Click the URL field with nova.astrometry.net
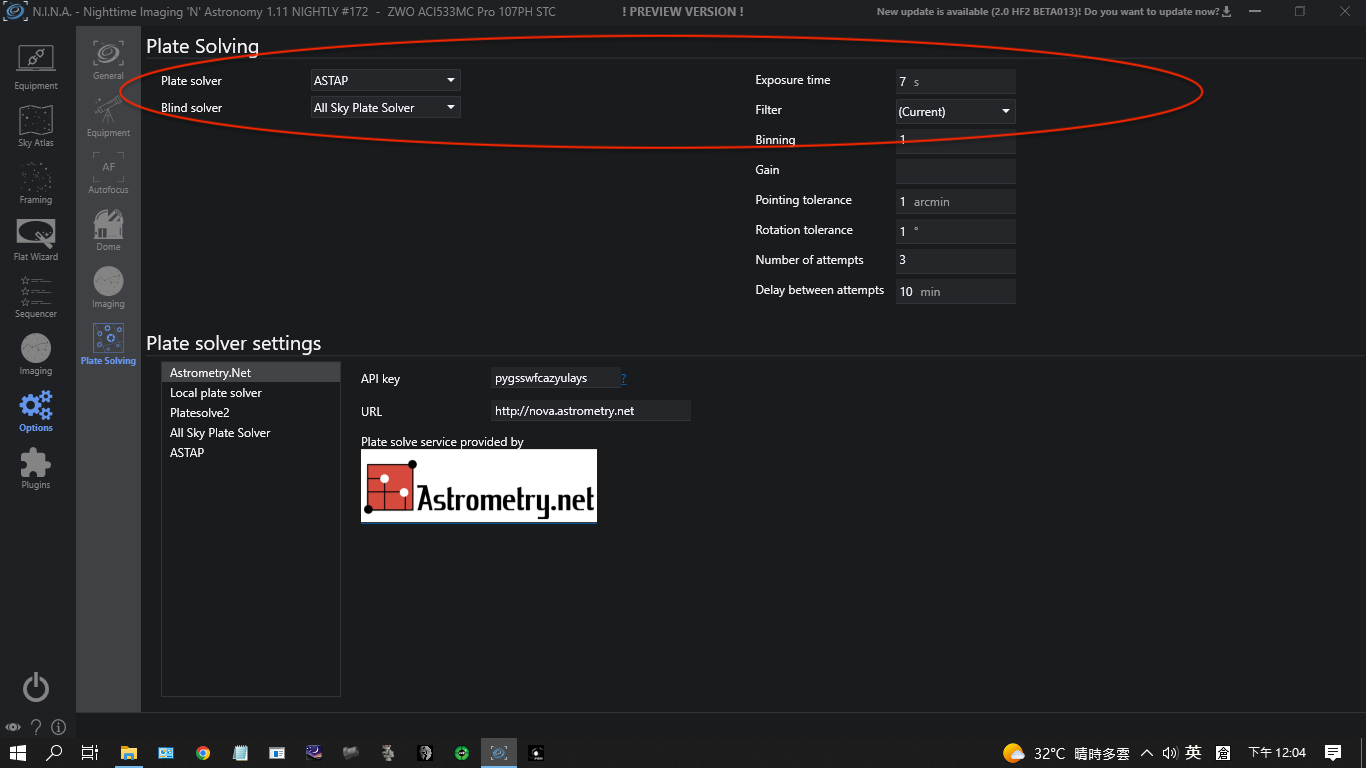This screenshot has width=1366, height=768. (x=591, y=411)
